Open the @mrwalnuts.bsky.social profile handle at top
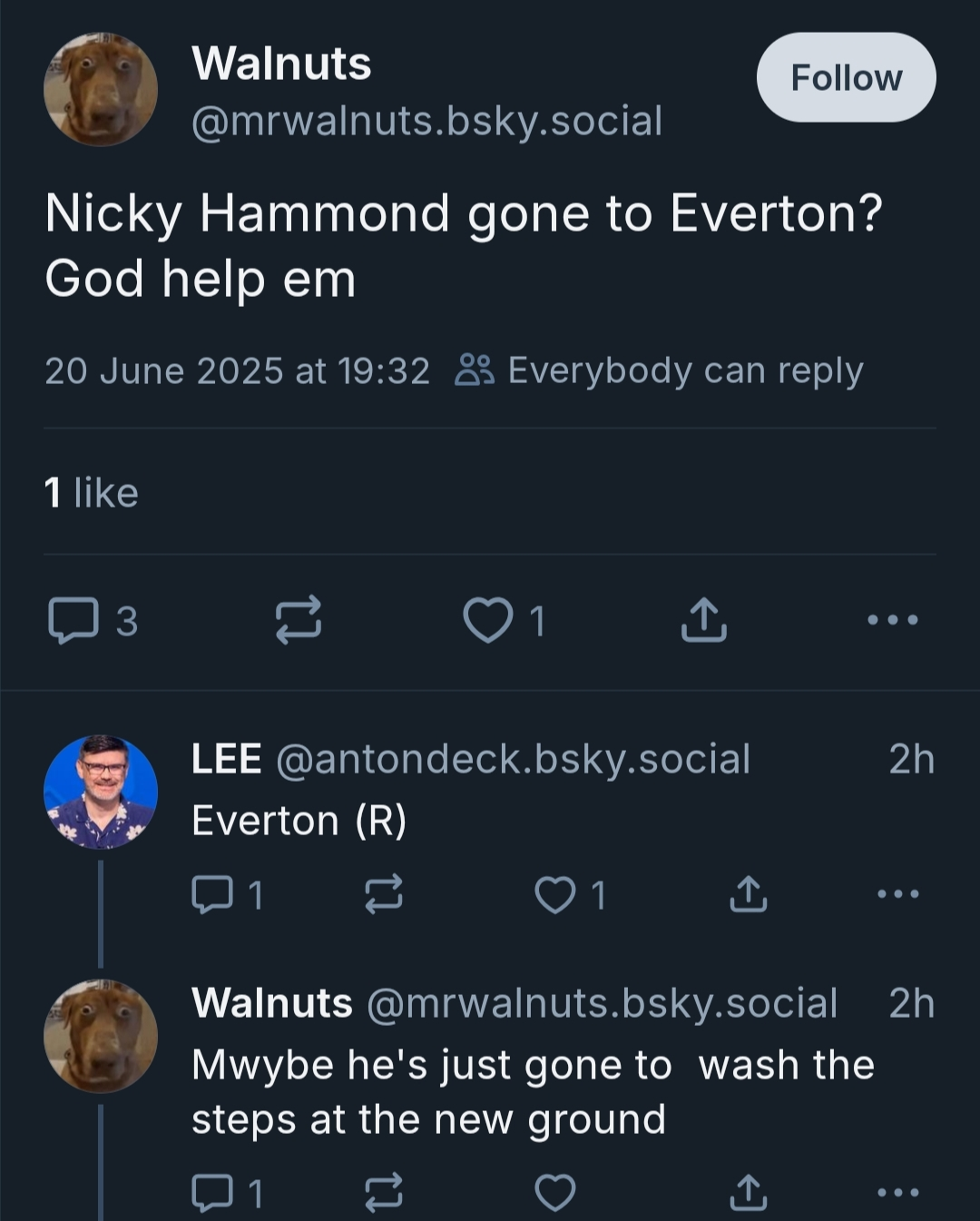This screenshot has height=1221, width=980. click(x=426, y=121)
